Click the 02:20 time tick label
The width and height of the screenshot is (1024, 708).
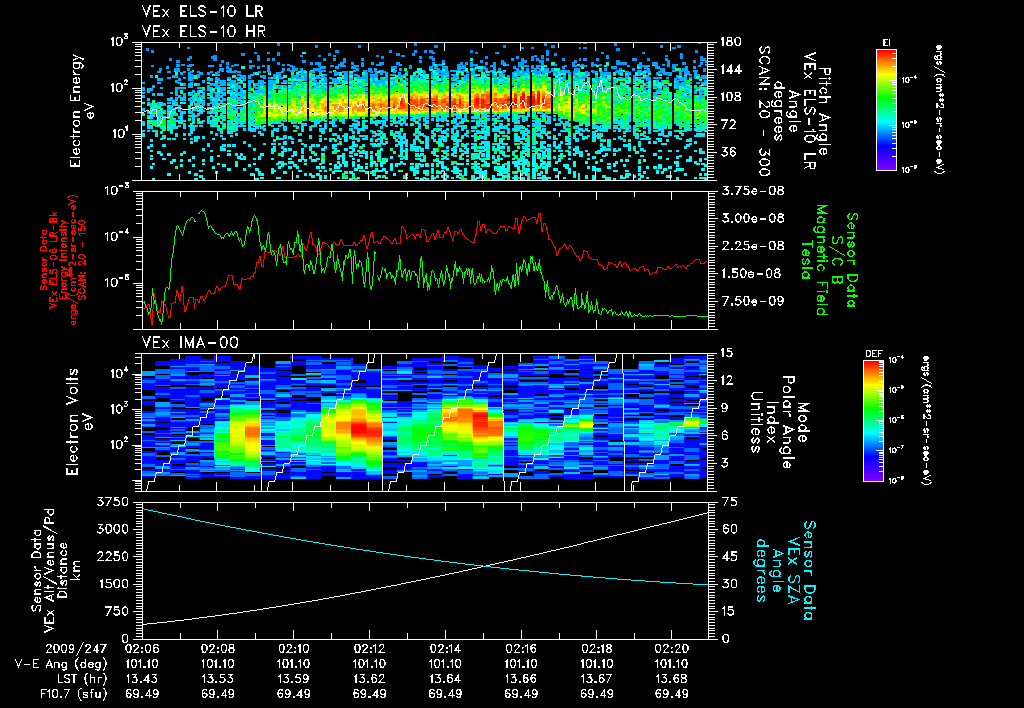coord(672,649)
